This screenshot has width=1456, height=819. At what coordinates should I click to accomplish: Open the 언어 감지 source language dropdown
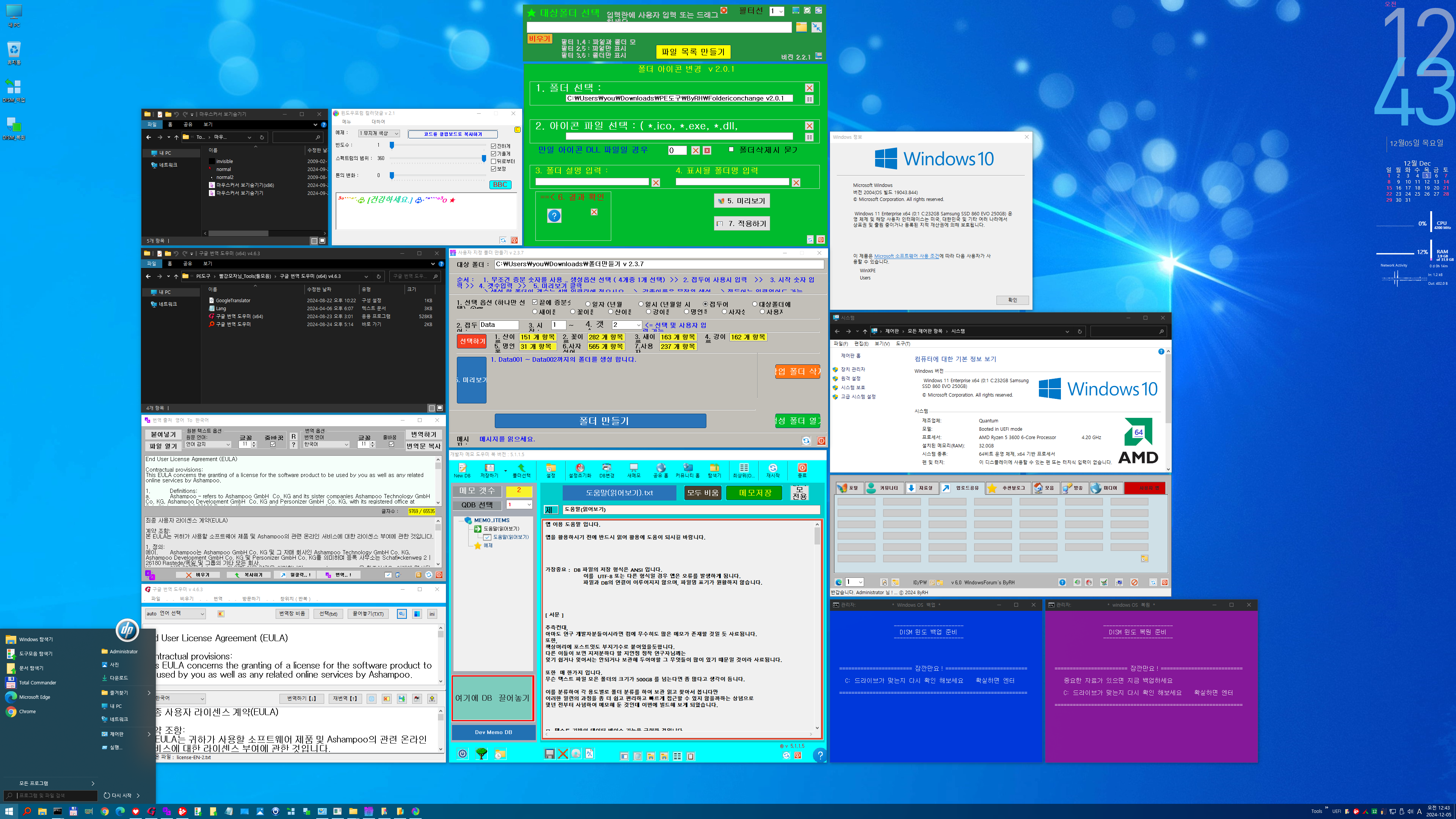click(x=208, y=444)
